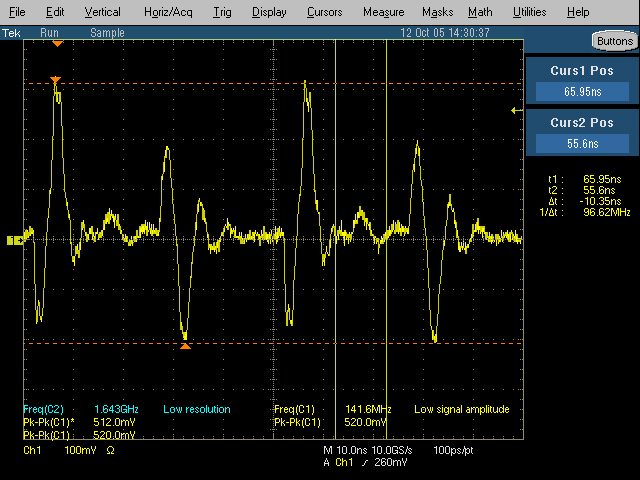Open the Cursors menu
The height and width of the screenshot is (480, 640).
pos(324,12)
